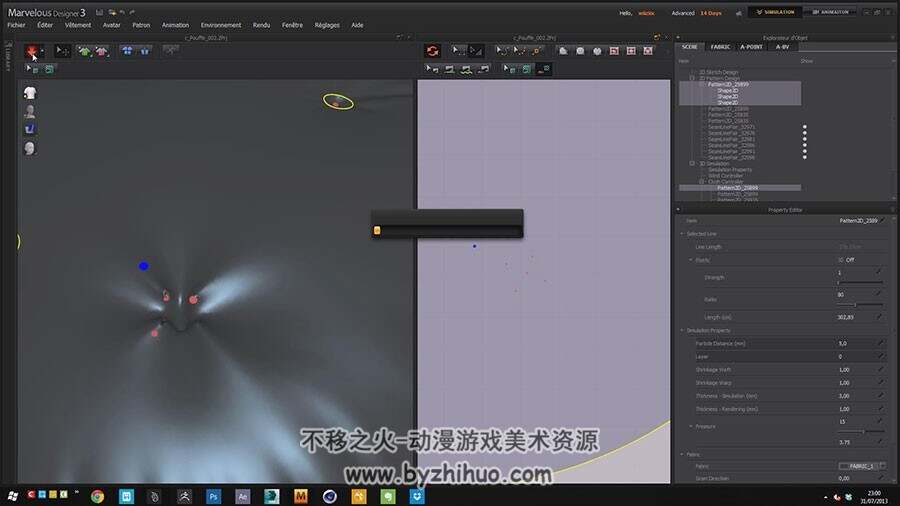Toggle the first white visibility dot in Scene
The height and width of the screenshot is (506, 900).
805,127
